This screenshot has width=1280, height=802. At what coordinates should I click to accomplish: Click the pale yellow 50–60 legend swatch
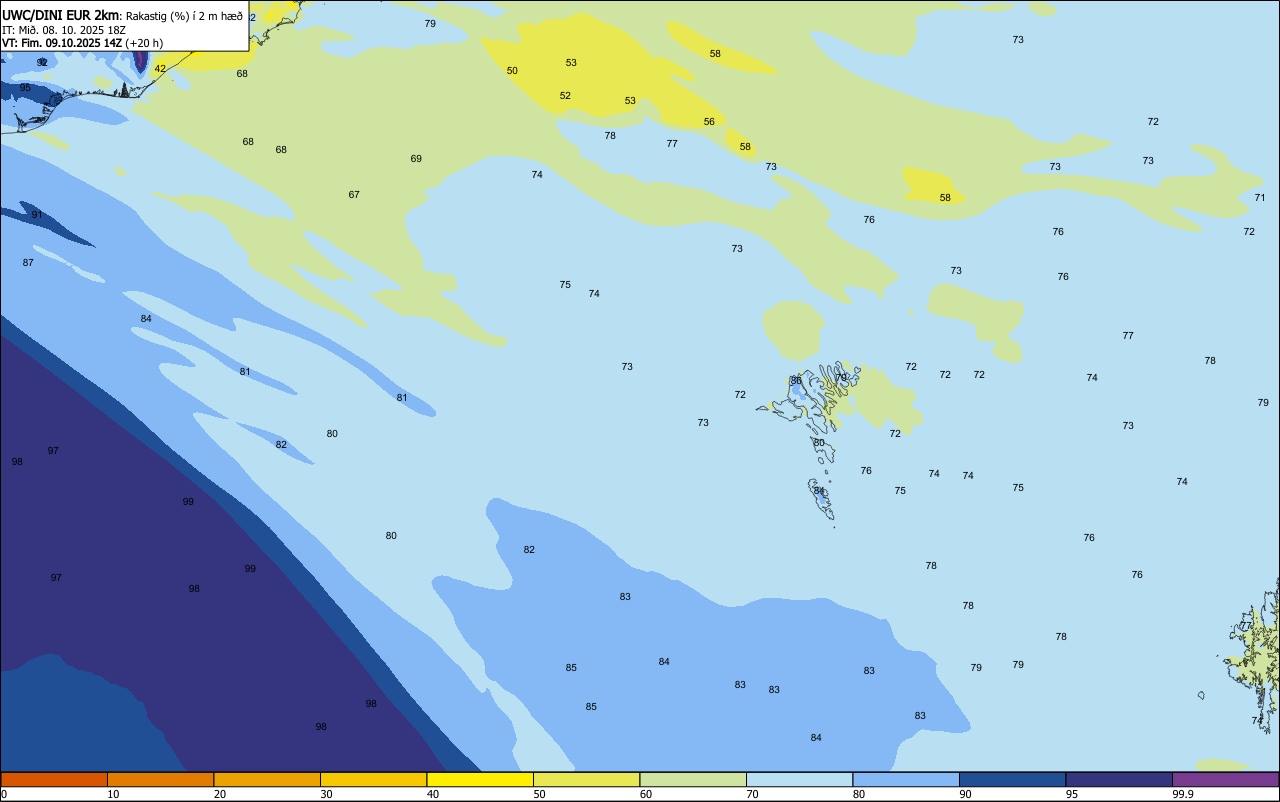(586, 779)
